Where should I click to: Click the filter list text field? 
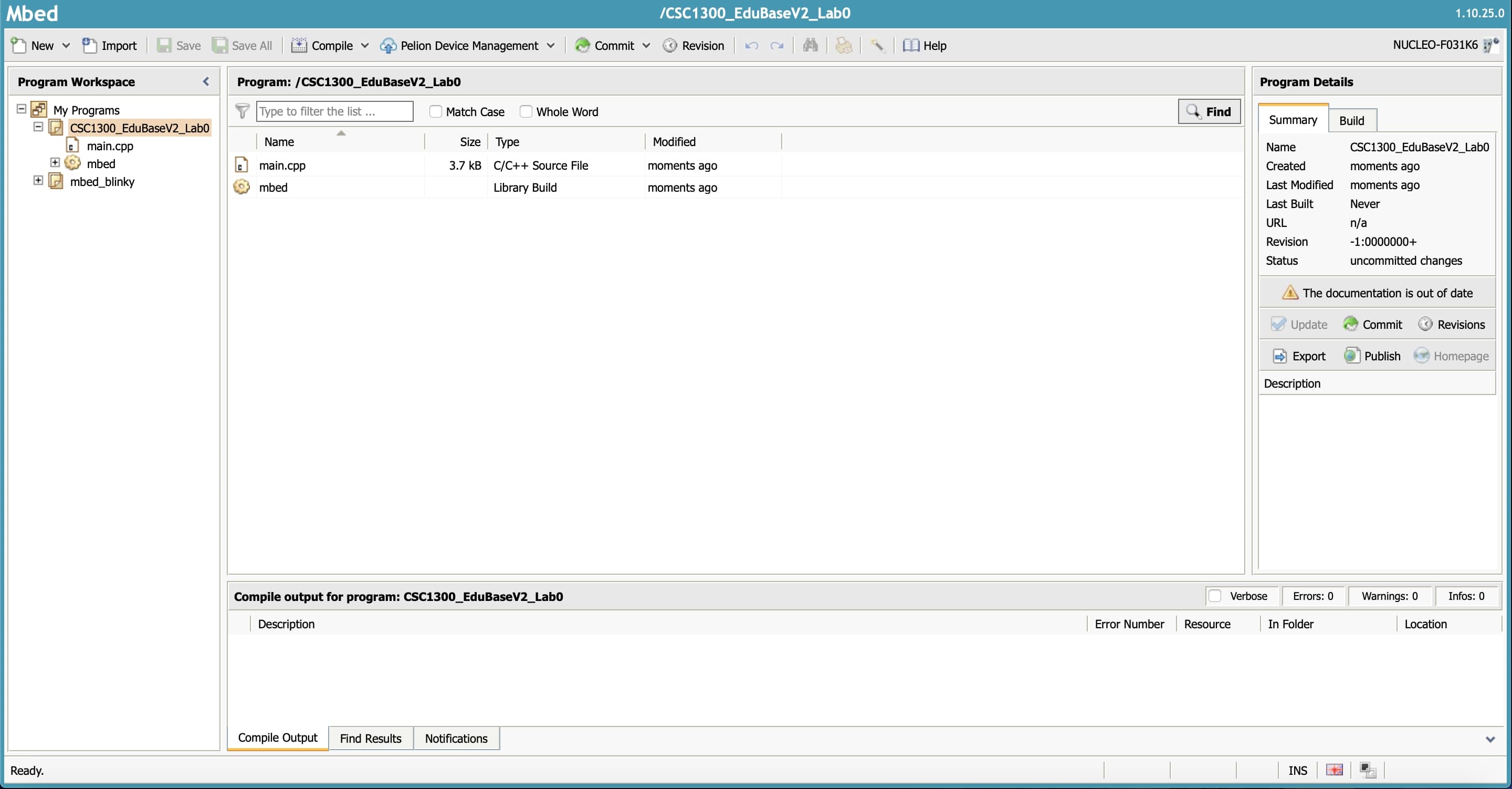334,111
